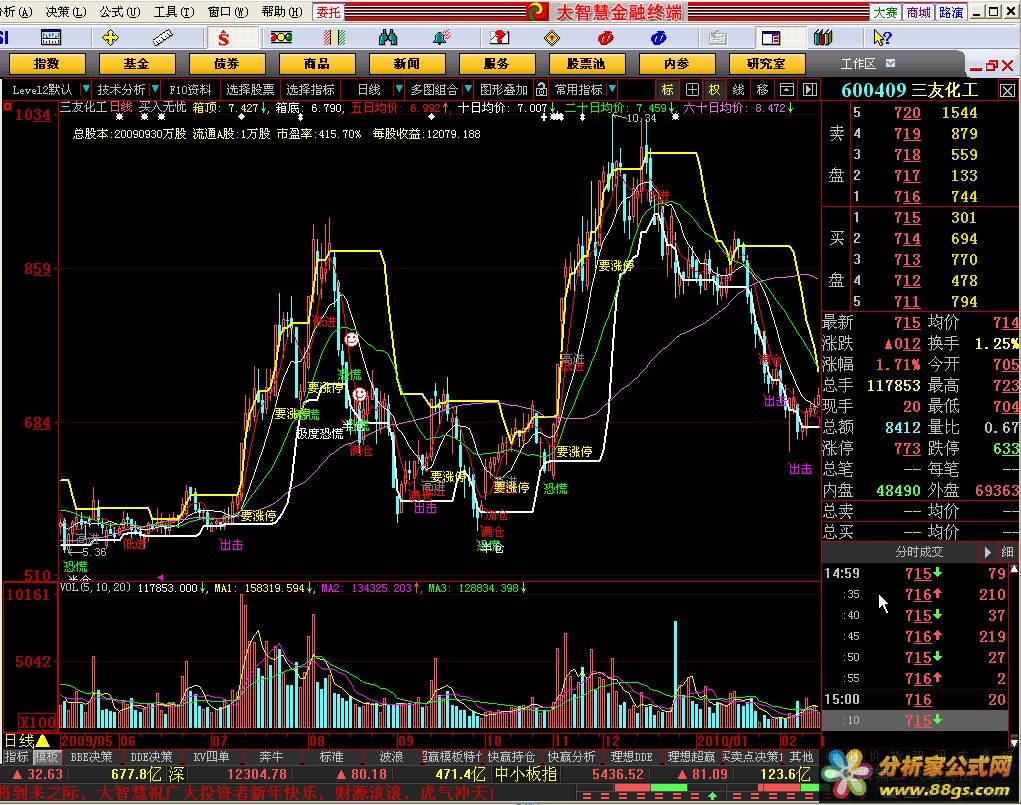The image size is (1021, 805).
Task: Toggle the 线 drawing-line button
Action: (x=738, y=89)
